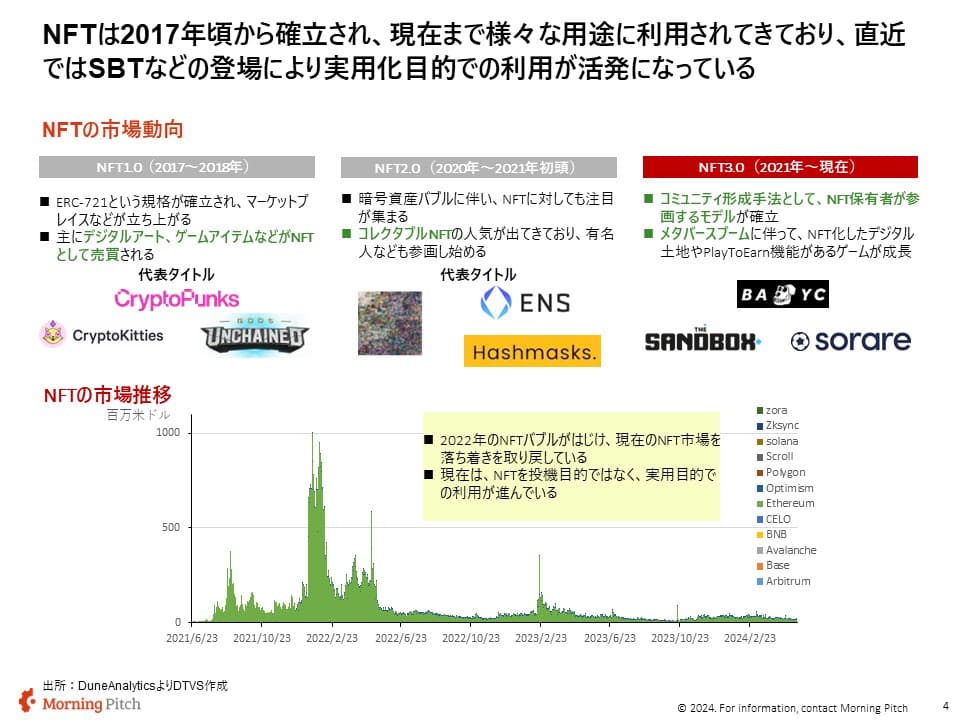Select the red NFT3.0 (2021年～現在) header
Image resolution: width=960 pixels, height=720 pixels.
pos(780,167)
